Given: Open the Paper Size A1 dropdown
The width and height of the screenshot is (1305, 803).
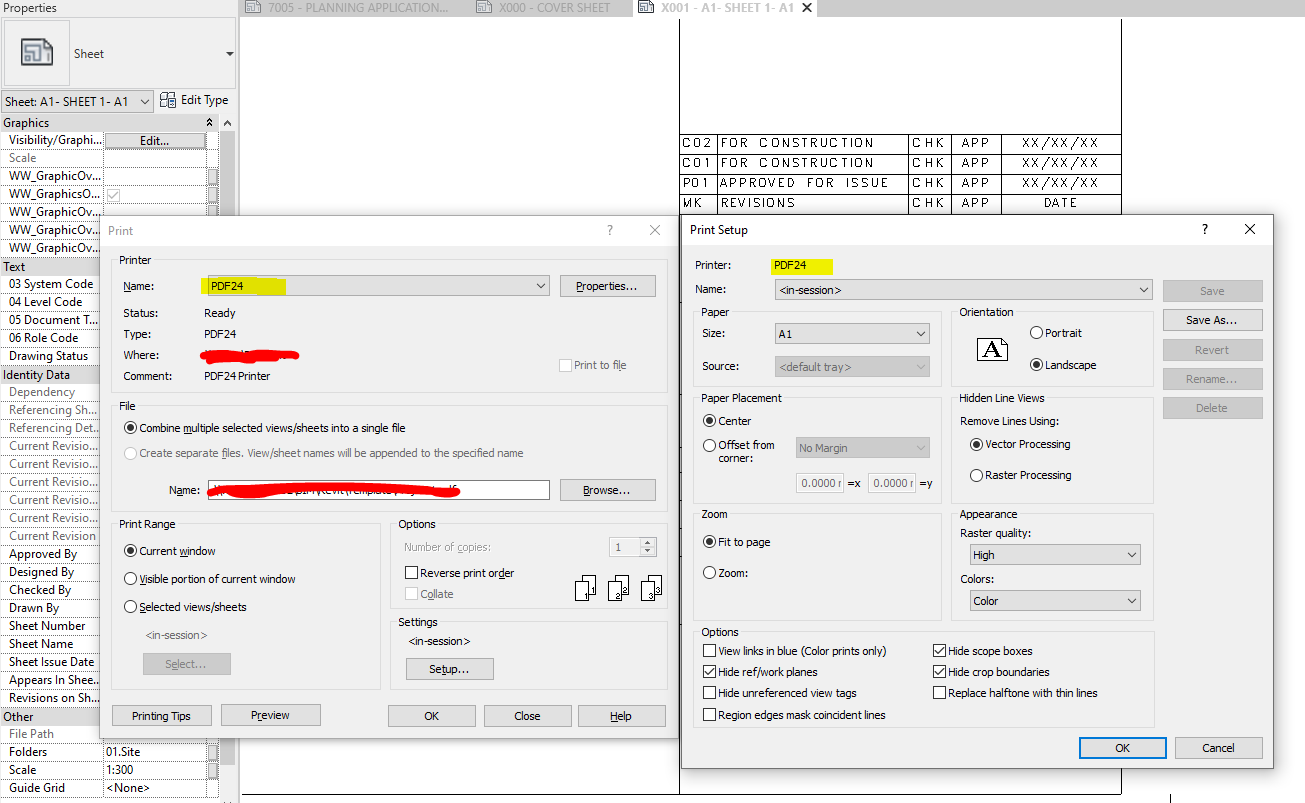Looking at the screenshot, I should tap(921, 333).
